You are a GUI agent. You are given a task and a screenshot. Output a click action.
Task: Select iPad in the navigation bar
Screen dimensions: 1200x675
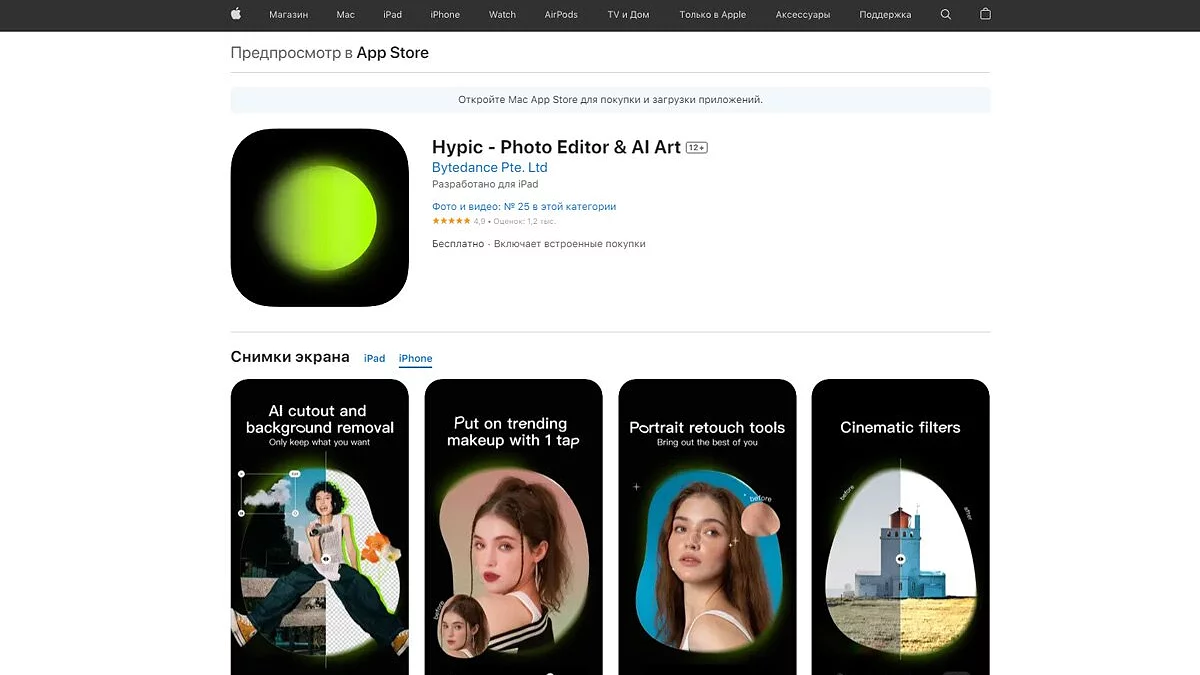(x=392, y=15)
